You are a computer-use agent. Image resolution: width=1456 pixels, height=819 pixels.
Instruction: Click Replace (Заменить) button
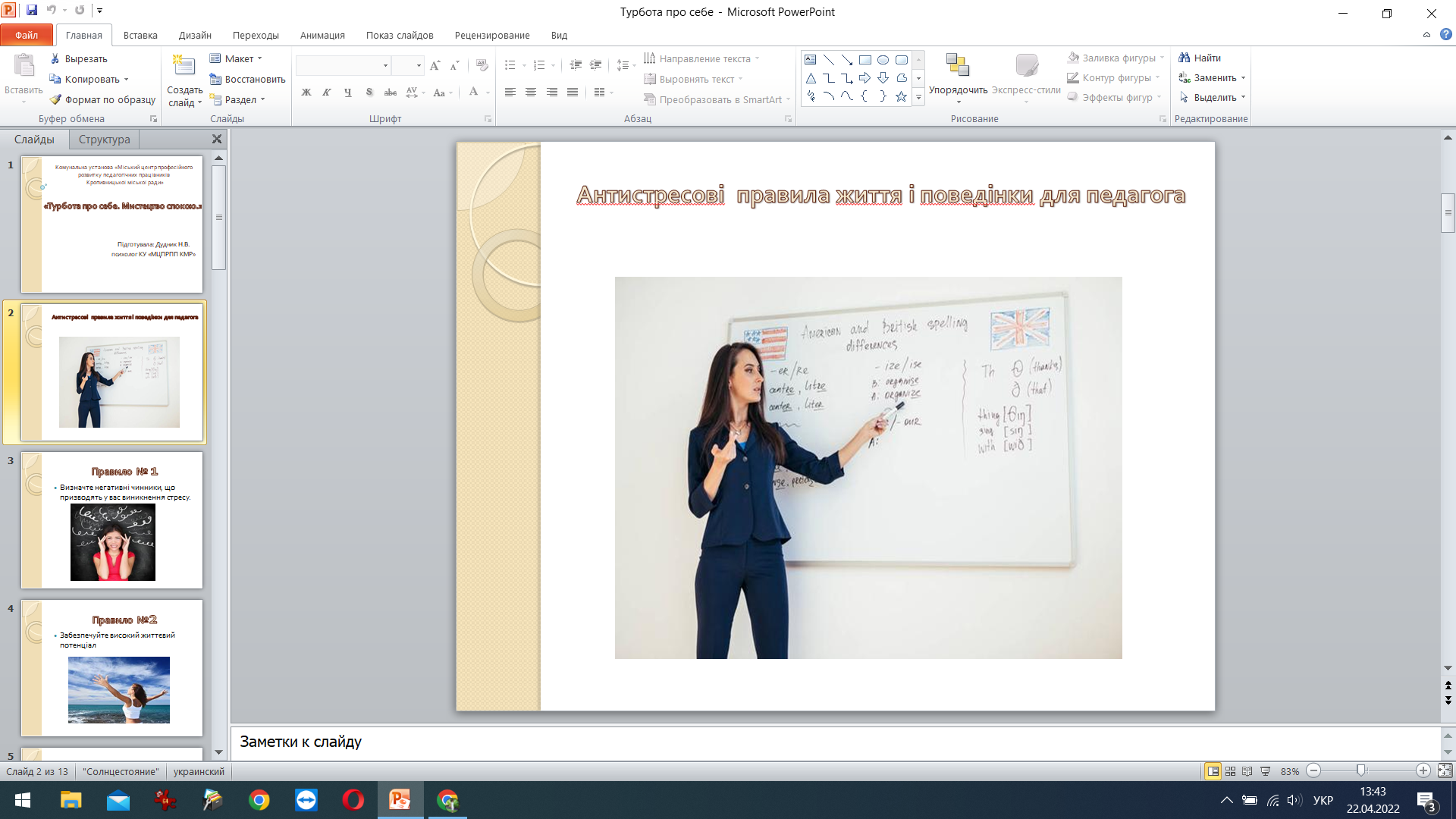(x=1212, y=77)
